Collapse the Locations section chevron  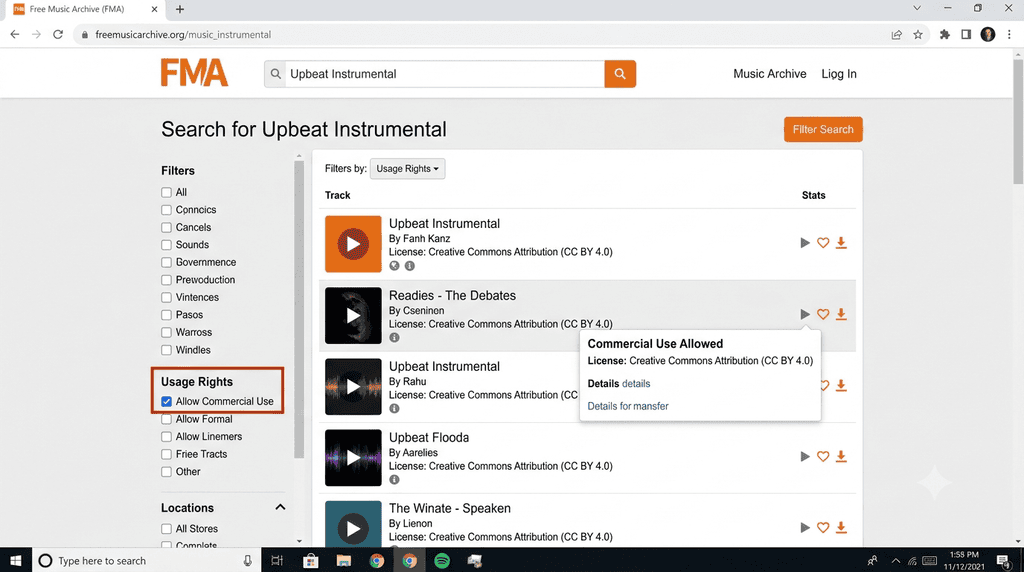pyautogui.click(x=280, y=507)
